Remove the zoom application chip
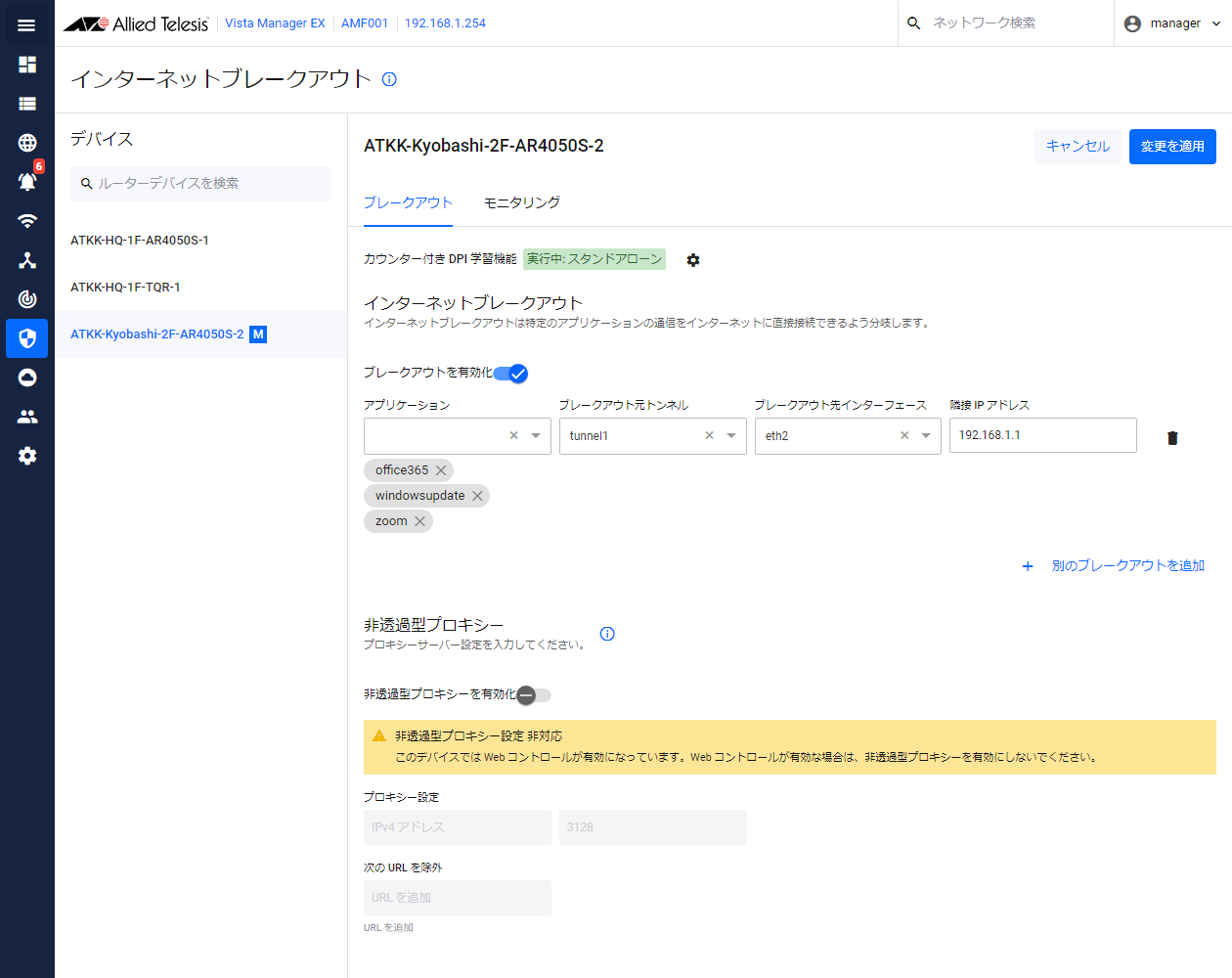The width and height of the screenshot is (1232, 978). click(419, 521)
